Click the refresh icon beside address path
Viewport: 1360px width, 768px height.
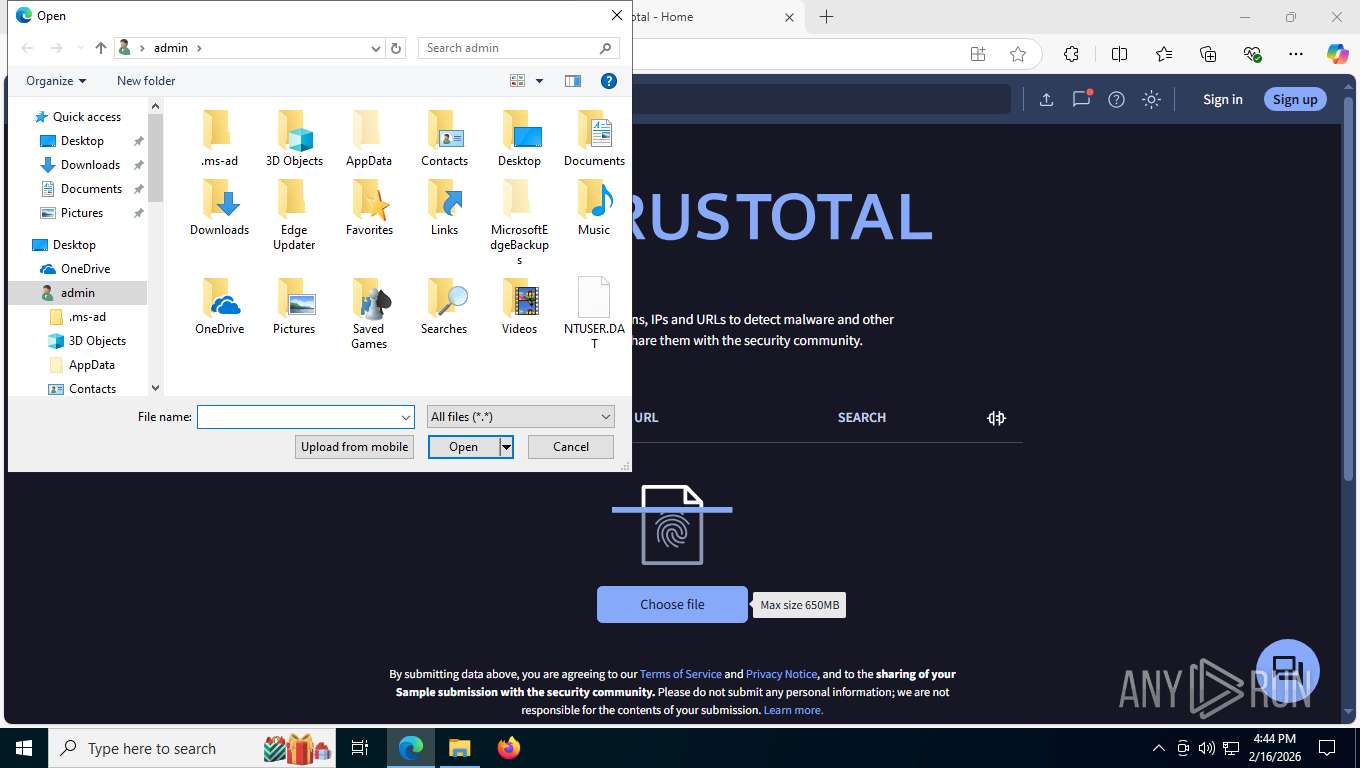pyautogui.click(x=396, y=48)
